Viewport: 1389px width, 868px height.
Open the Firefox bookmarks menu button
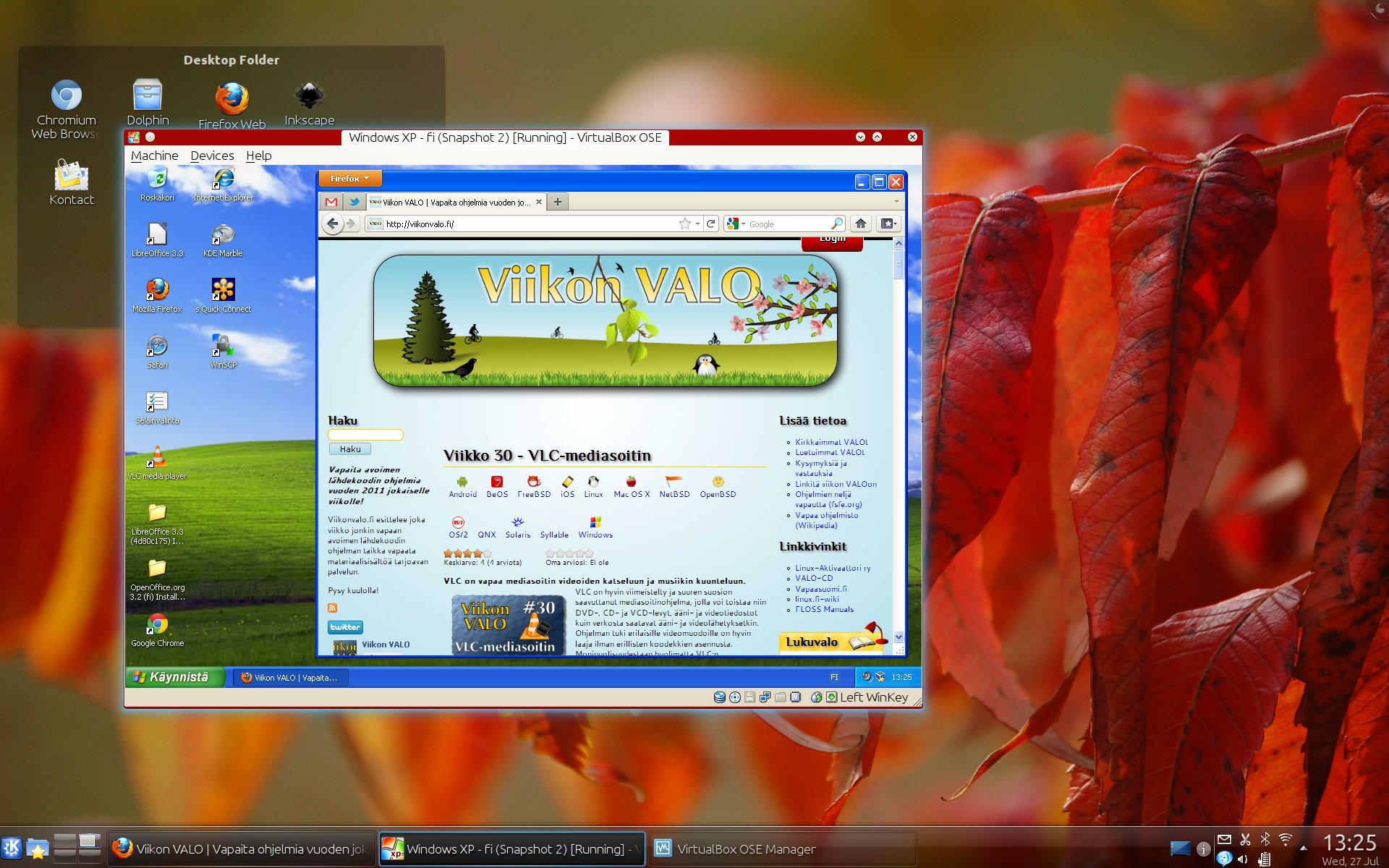[888, 224]
